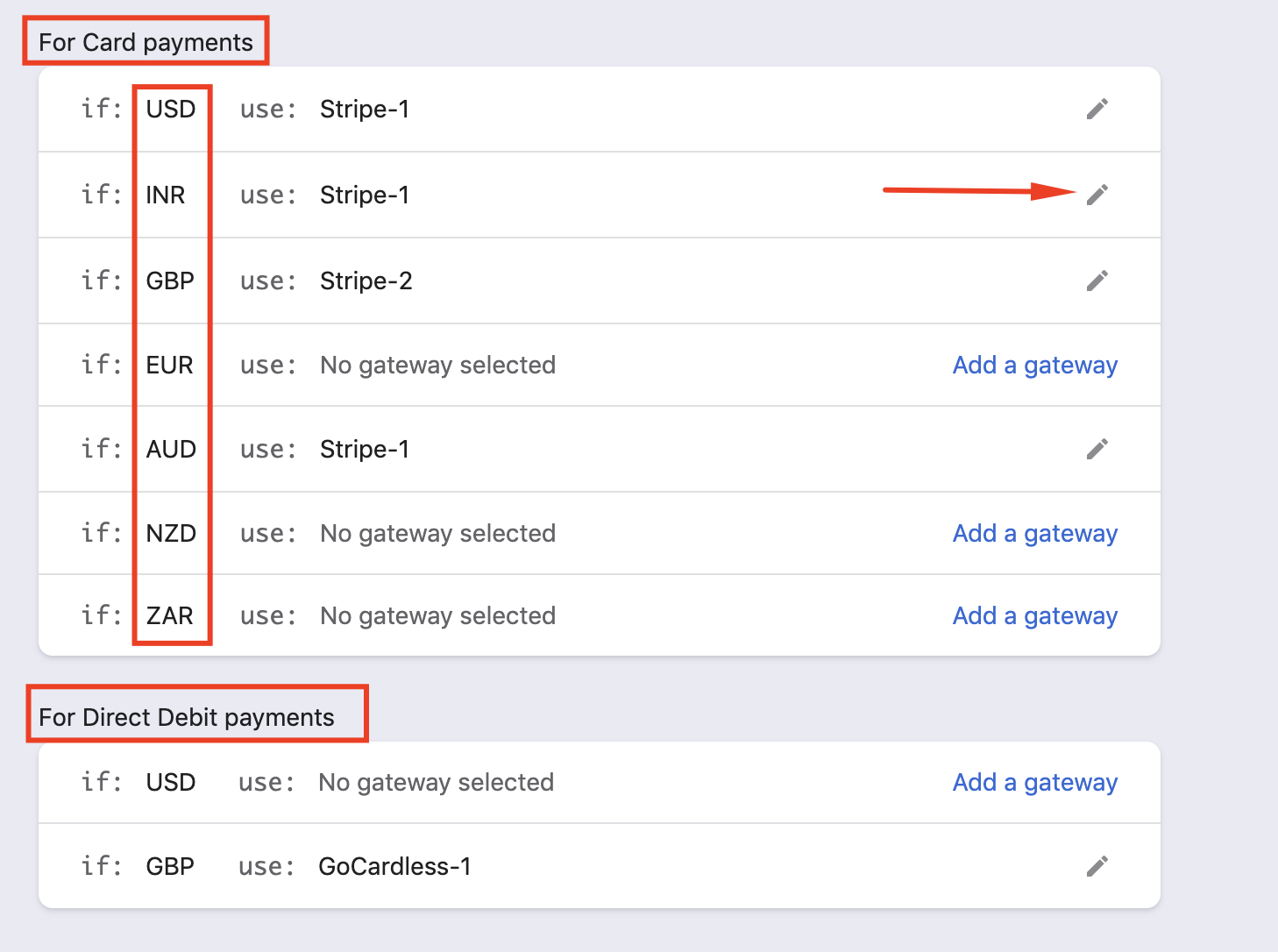Image resolution: width=1278 pixels, height=952 pixels.
Task: Edit the USD card payment gateway rule
Action: (x=1097, y=109)
